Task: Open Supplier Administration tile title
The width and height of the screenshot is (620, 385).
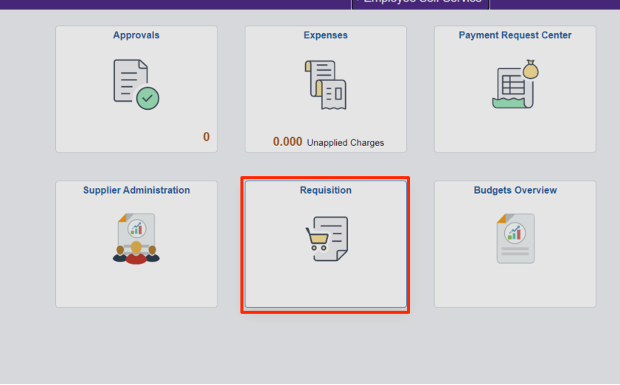Action: click(x=136, y=190)
